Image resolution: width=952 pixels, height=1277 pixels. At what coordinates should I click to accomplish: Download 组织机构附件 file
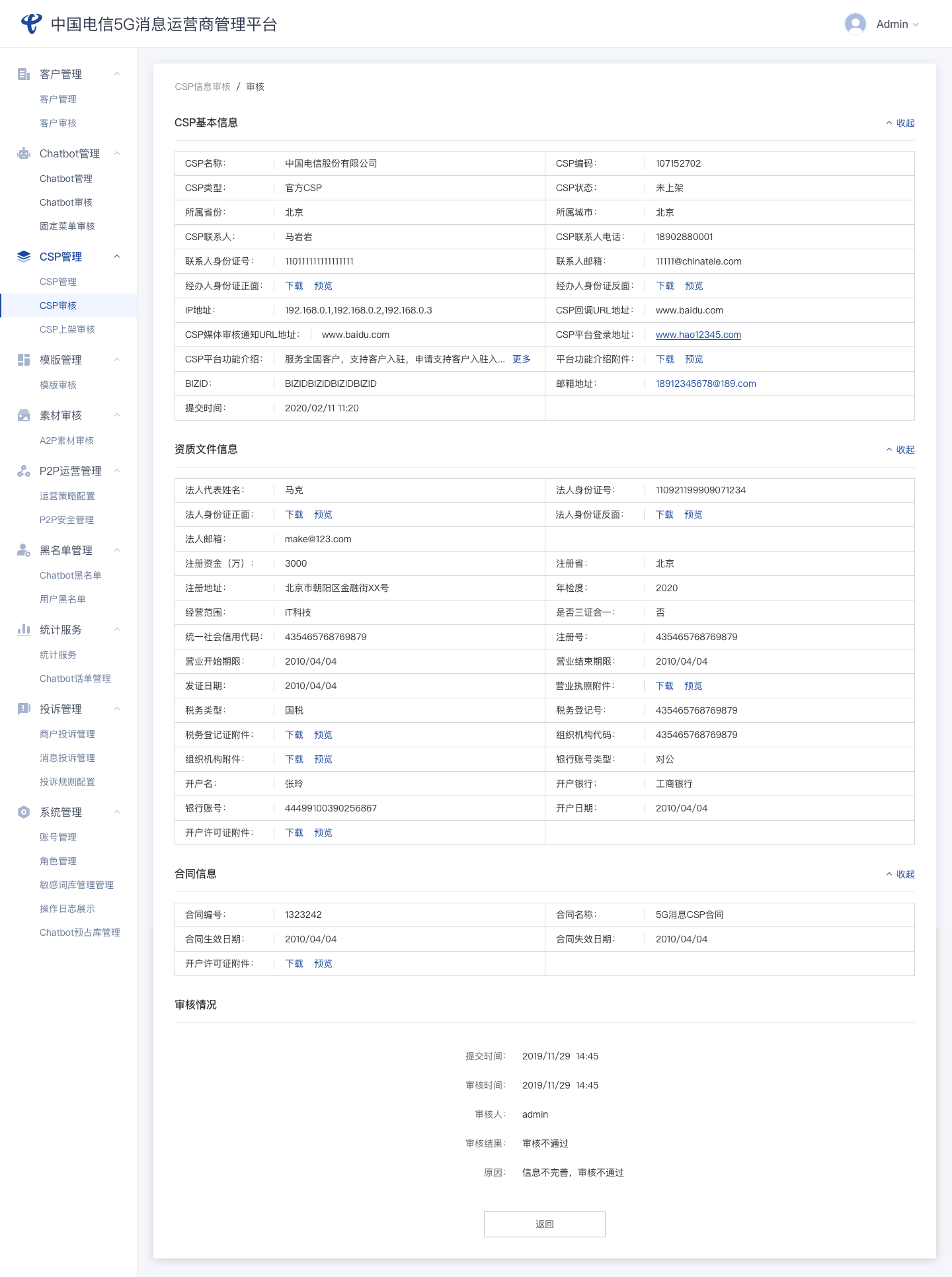(x=294, y=759)
